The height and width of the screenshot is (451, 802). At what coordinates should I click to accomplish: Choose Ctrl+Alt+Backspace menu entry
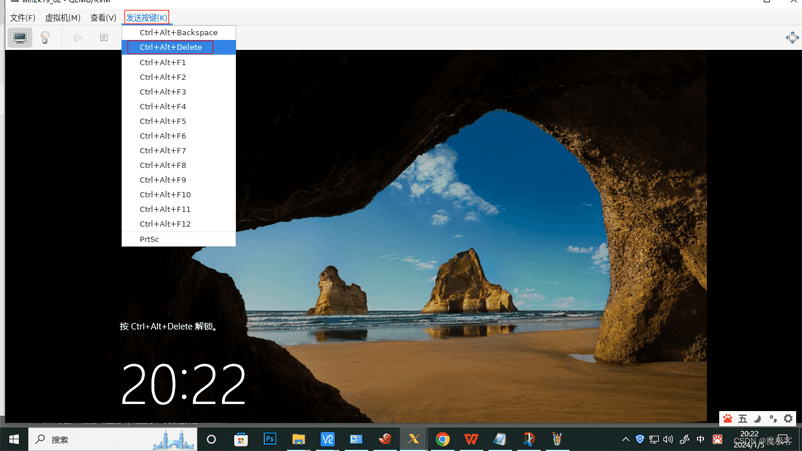pyautogui.click(x=178, y=33)
